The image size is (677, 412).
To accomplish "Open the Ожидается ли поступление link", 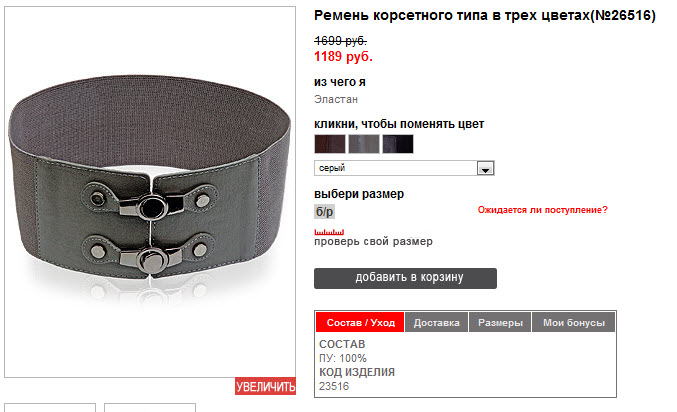I will (x=542, y=210).
